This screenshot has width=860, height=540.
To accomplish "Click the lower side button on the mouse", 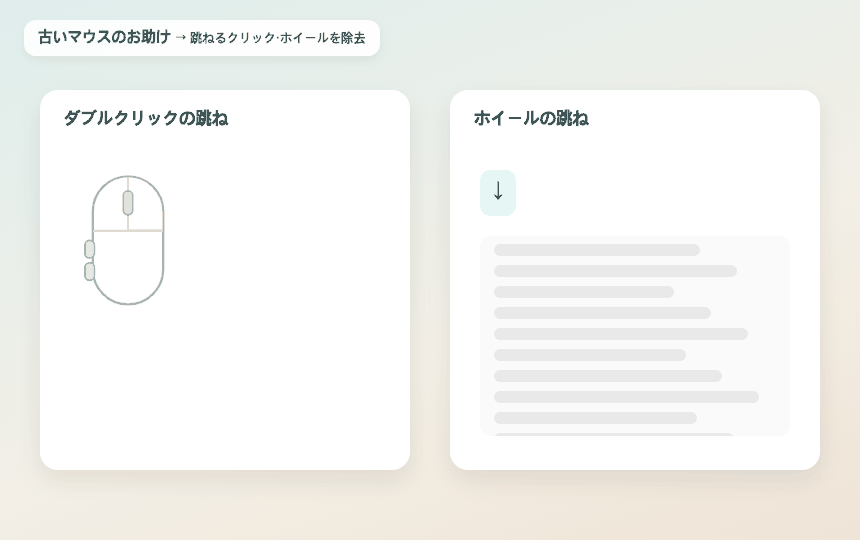I will tap(89, 272).
